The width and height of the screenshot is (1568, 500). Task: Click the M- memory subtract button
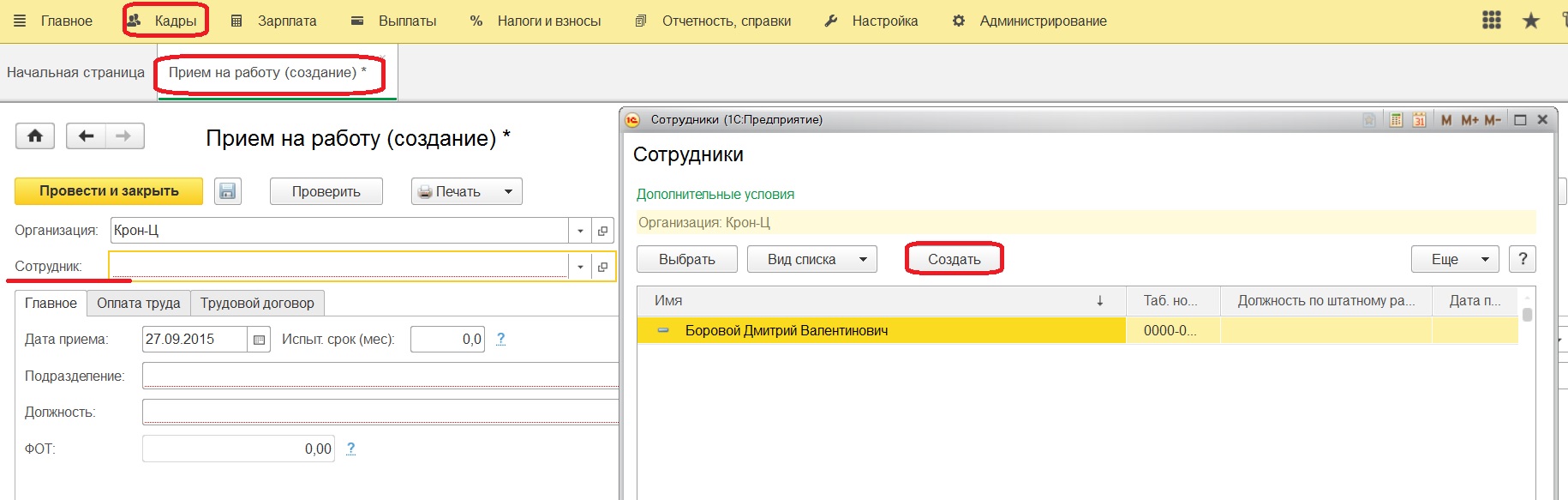click(1493, 120)
